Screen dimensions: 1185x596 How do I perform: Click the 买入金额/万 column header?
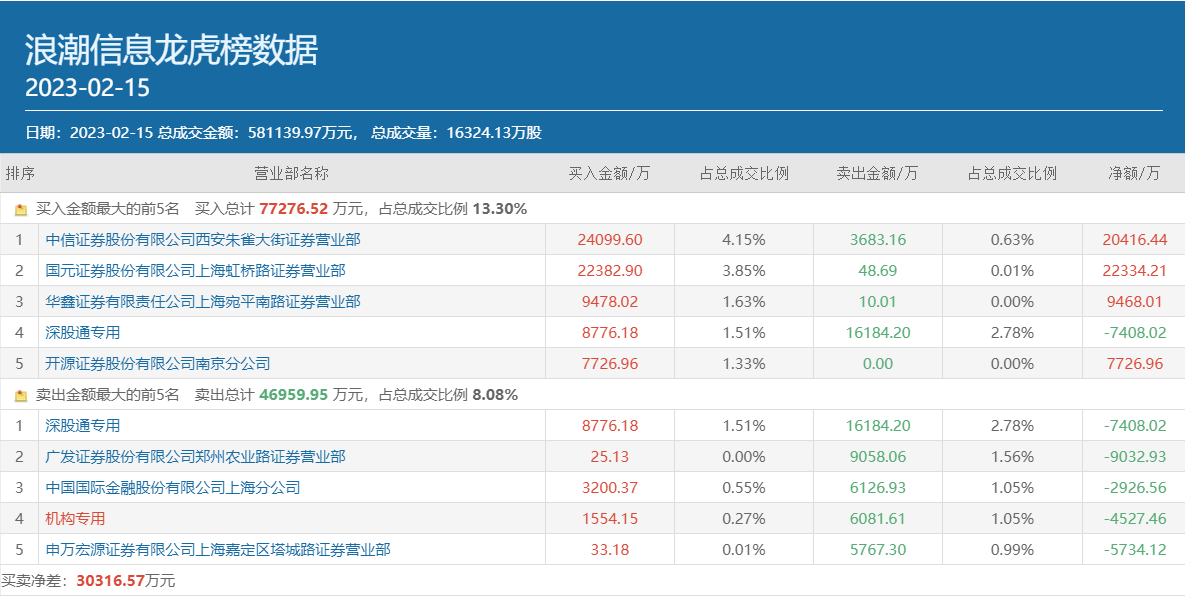coord(609,173)
